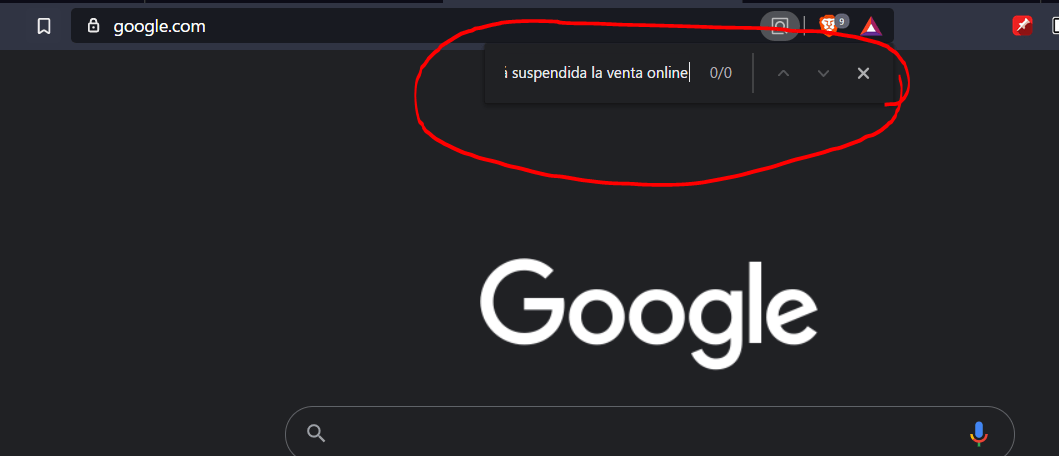The height and width of the screenshot is (456, 1059).
Task: Select the google.com URL in the address bar
Action: click(x=159, y=26)
